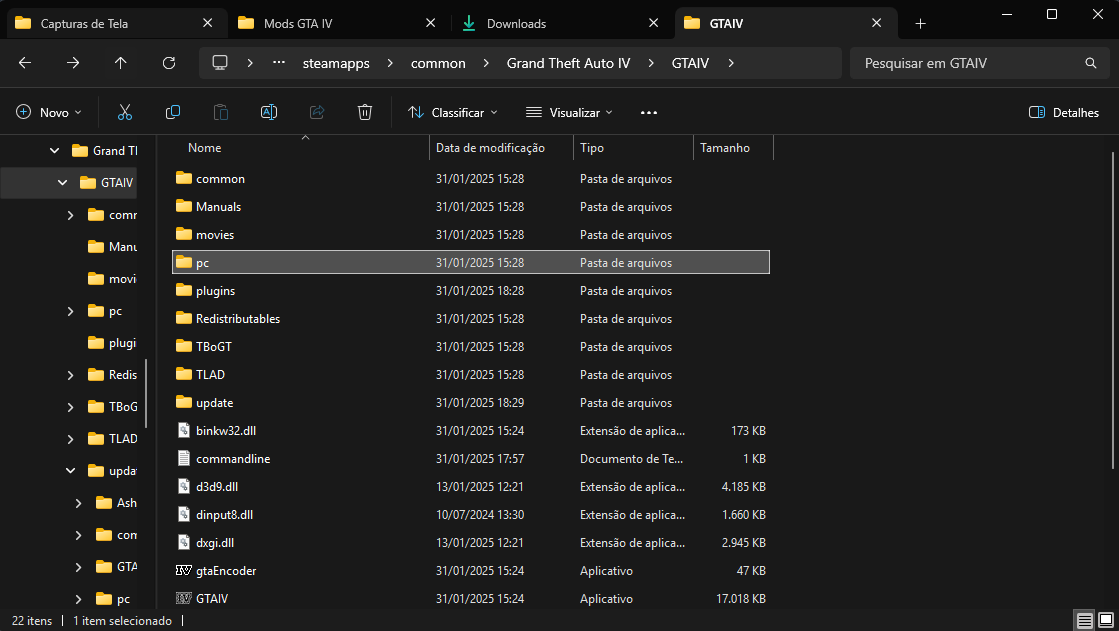Viewport: 1119px width, 631px height.
Task: Go up one folder level
Action: pos(121,63)
